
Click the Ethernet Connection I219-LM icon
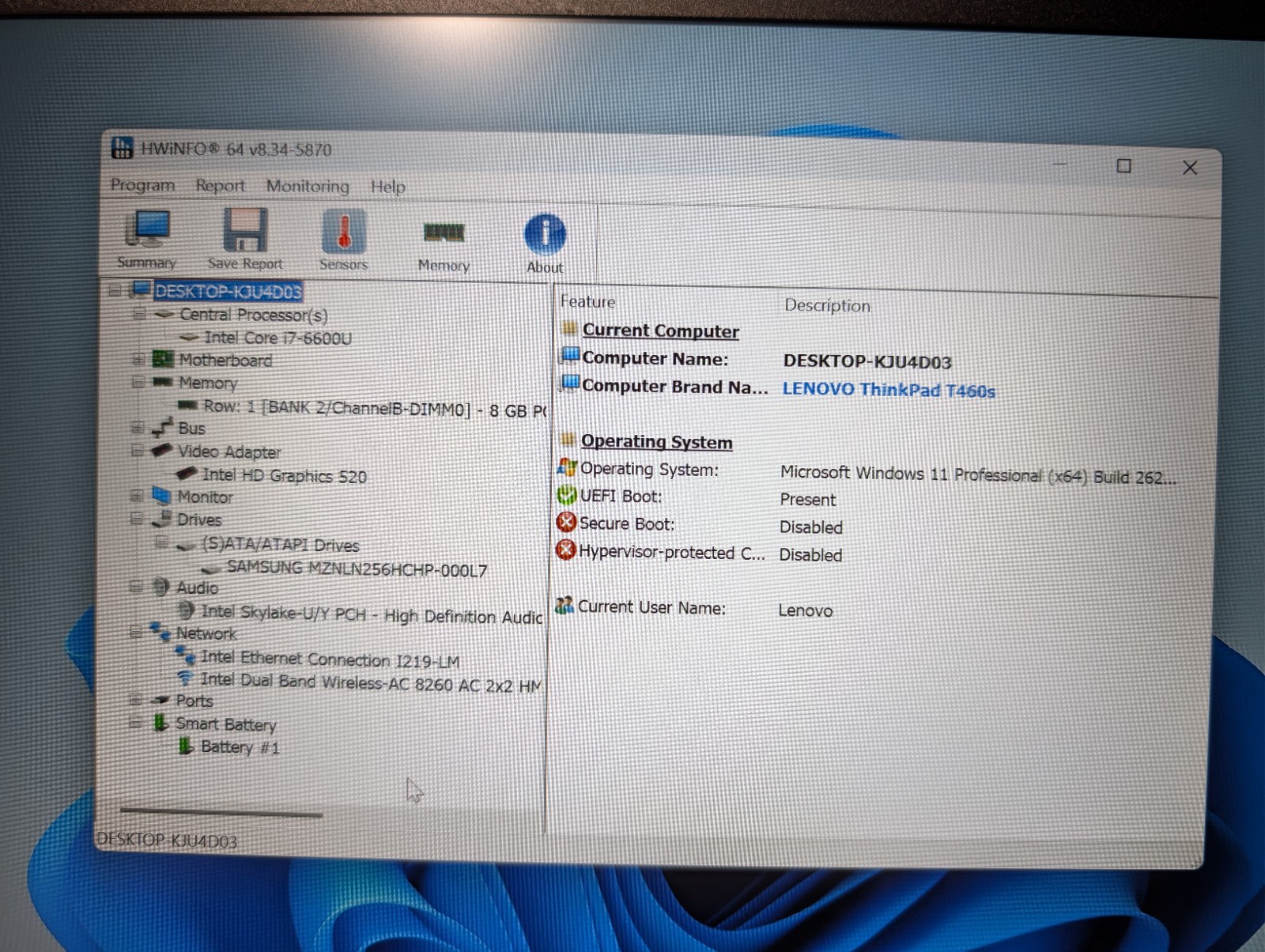coord(185,655)
